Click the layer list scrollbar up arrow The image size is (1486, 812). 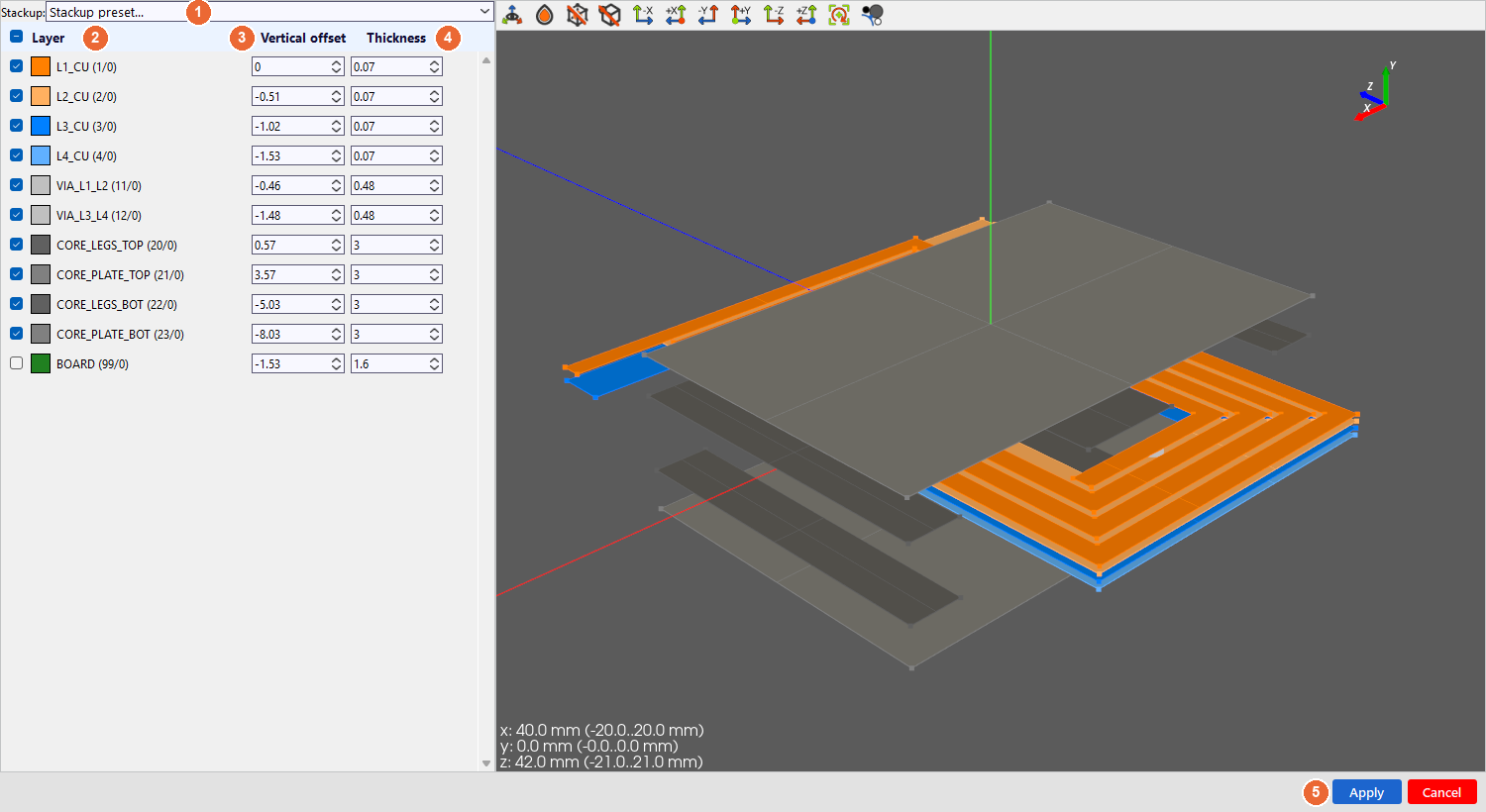485,60
